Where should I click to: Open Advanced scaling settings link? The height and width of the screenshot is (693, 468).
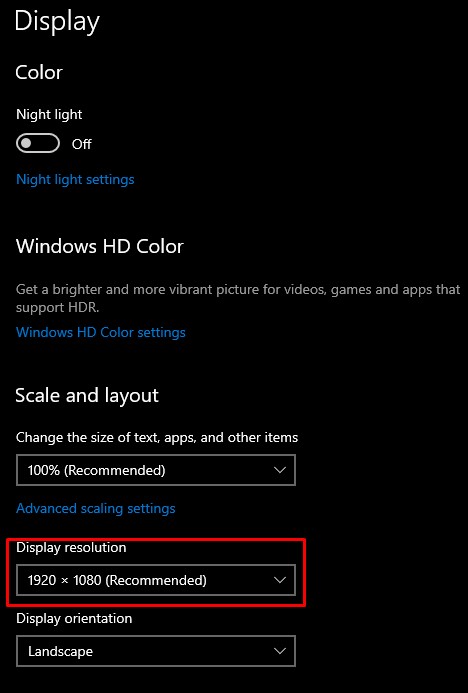tap(96, 508)
